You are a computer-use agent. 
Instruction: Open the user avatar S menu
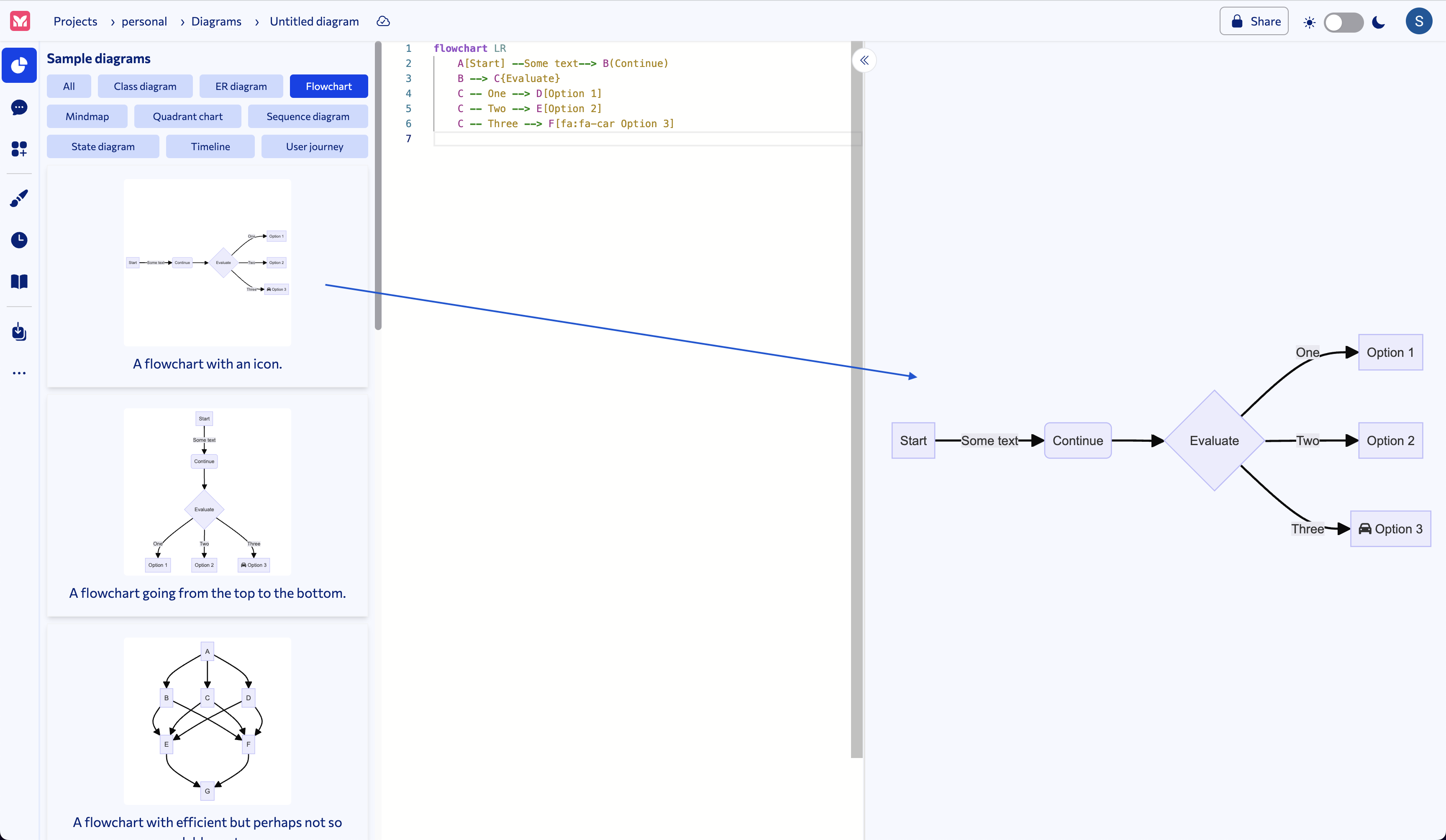(x=1418, y=21)
